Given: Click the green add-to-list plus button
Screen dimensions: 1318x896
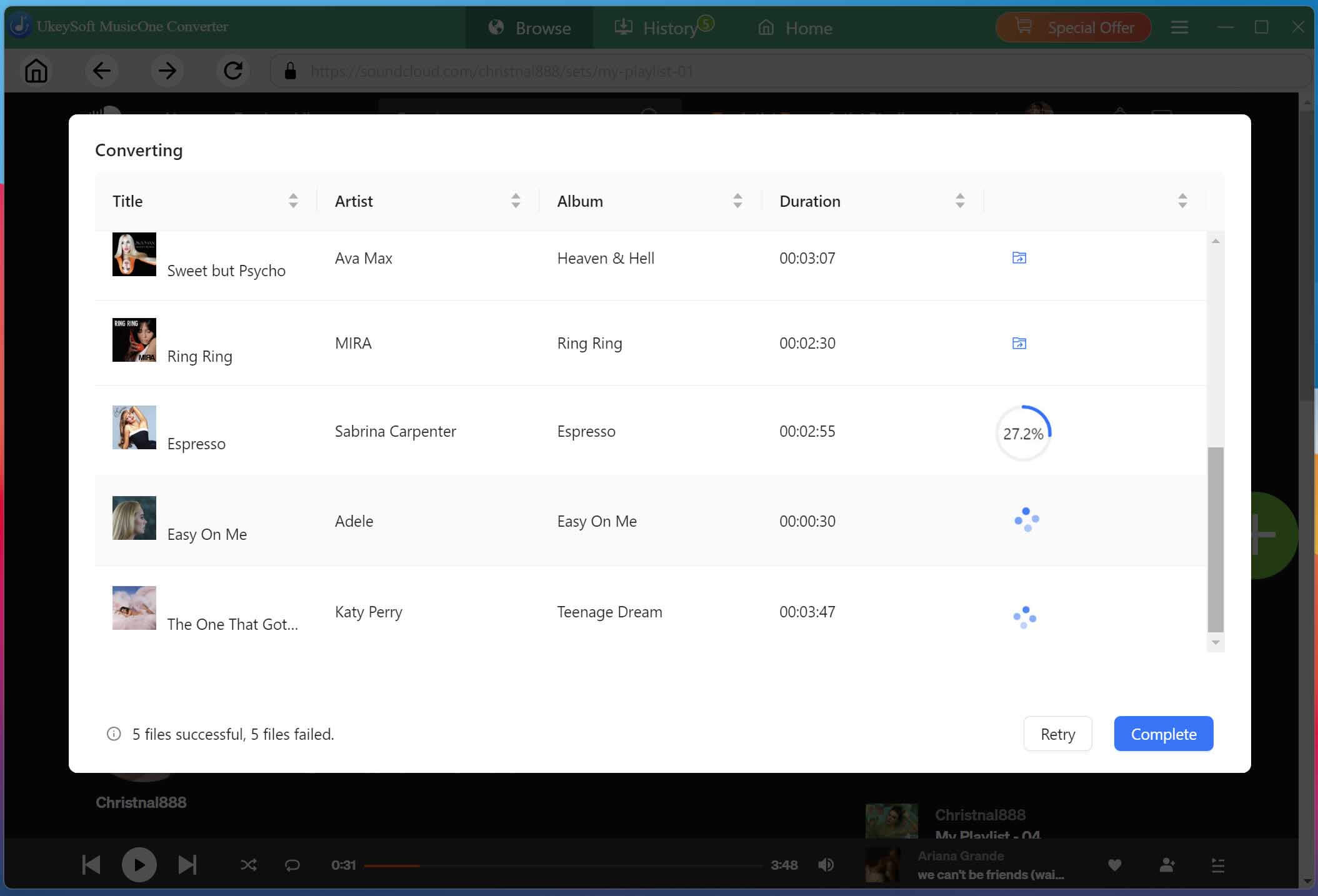Looking at the screenshot, I should 1274,535.
